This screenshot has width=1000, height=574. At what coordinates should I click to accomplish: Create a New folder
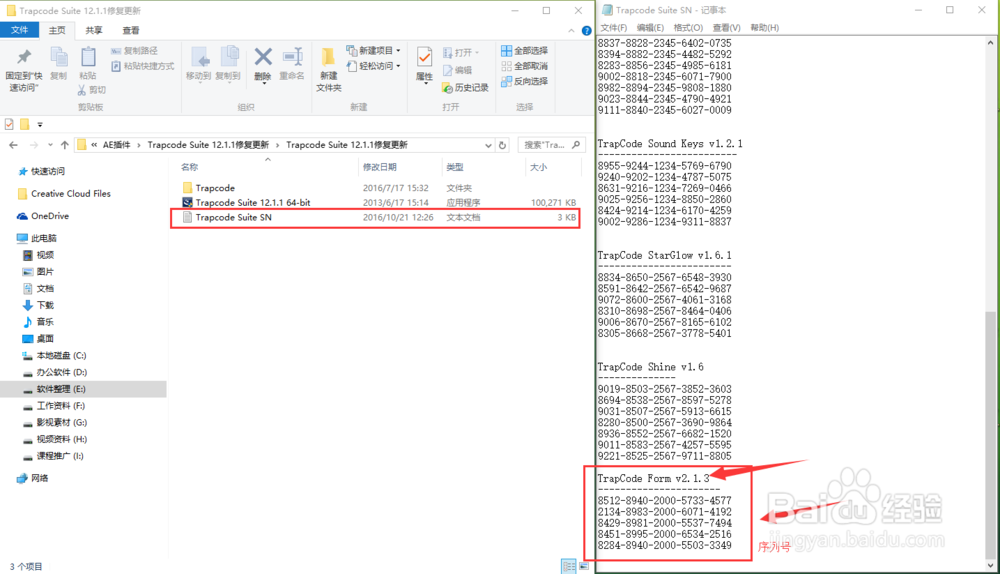tap(328, 70)
